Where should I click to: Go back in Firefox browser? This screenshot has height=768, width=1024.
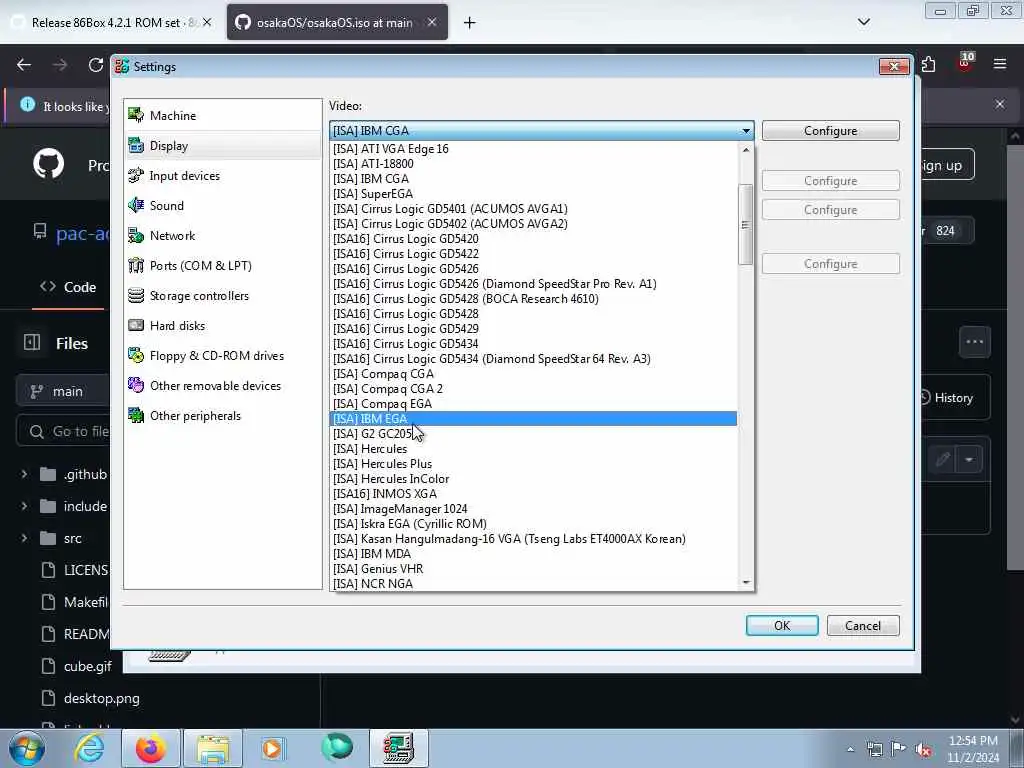24,65
